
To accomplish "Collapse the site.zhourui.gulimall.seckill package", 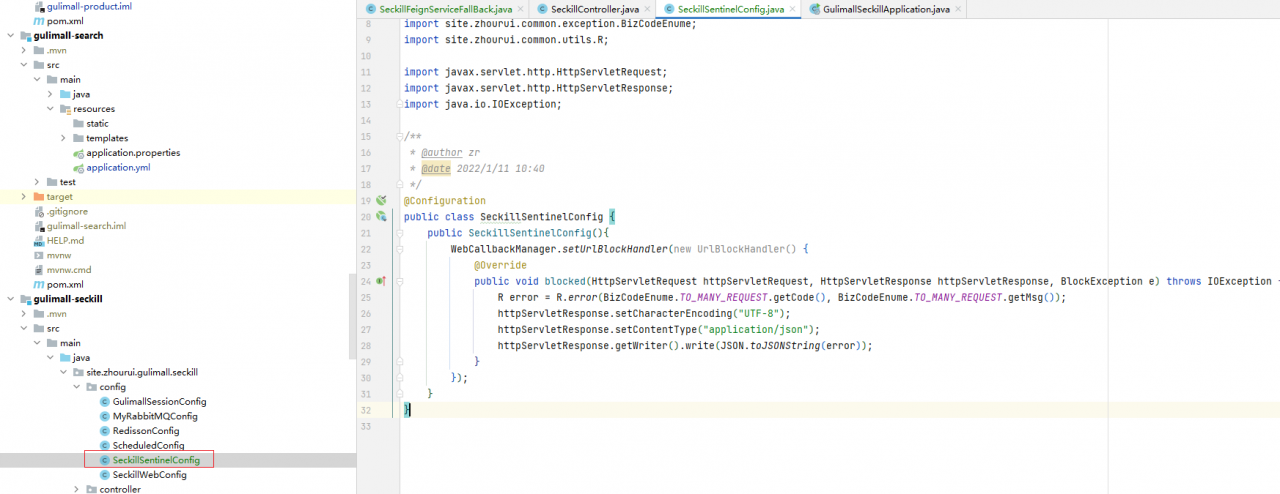I will (63, 372).
